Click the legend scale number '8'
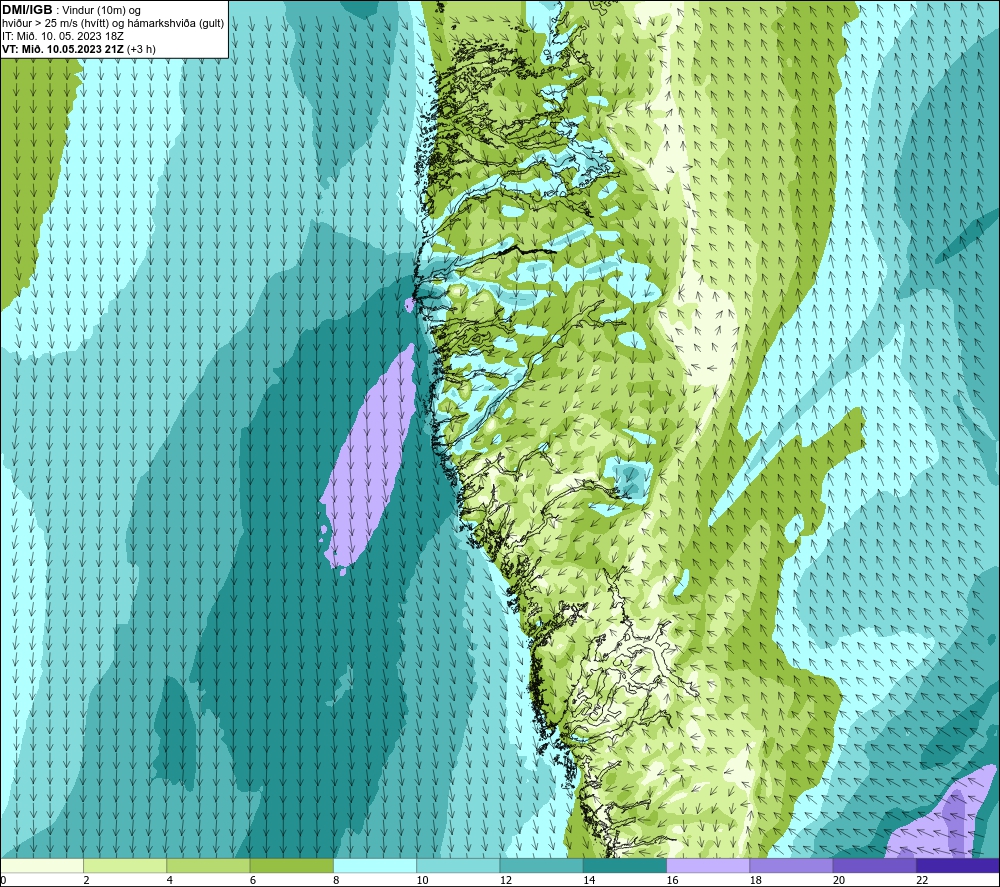The width and height of the screenshot is (1000, 887). 336,880
